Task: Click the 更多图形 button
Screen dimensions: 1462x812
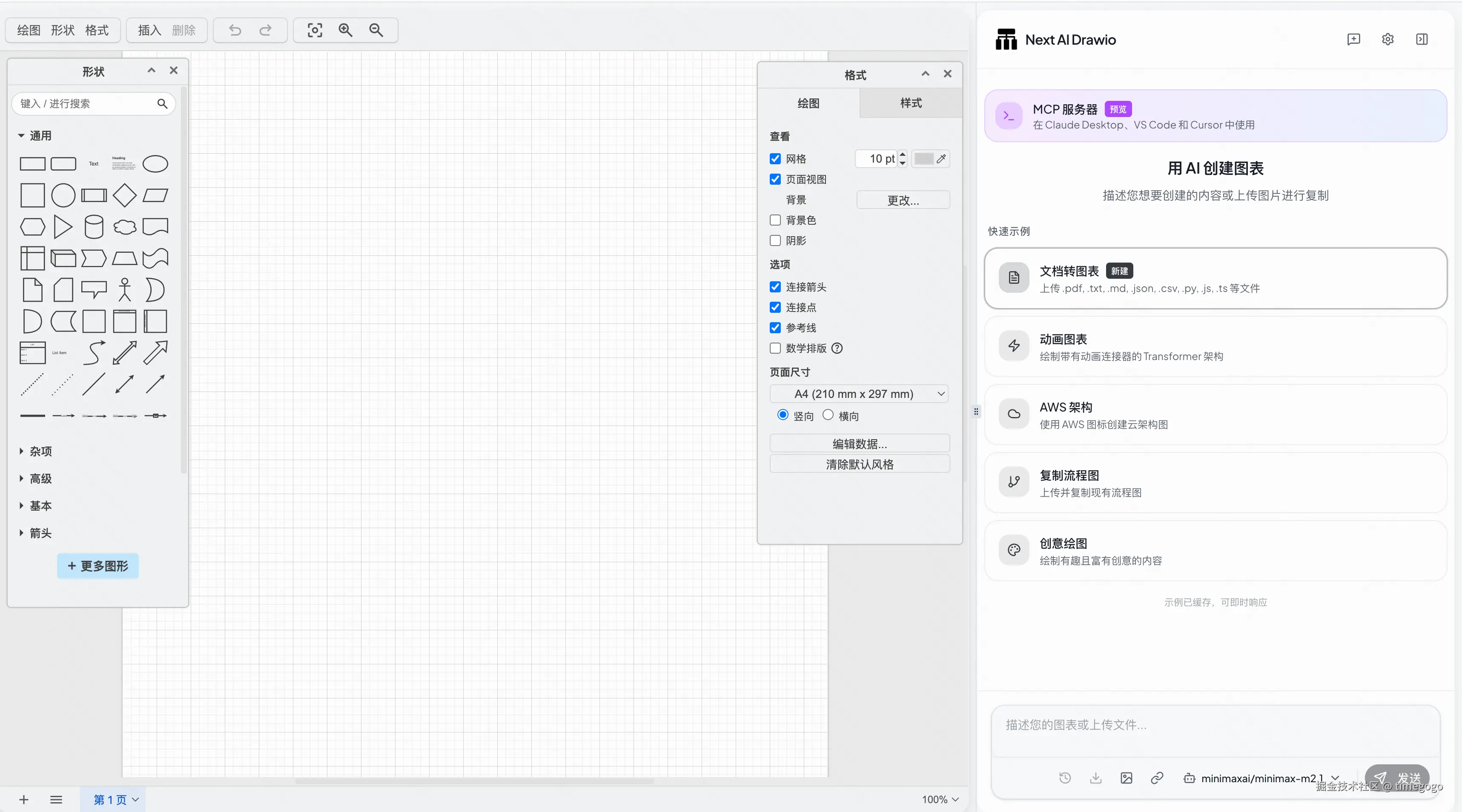Action: click(x=97, y=566)
